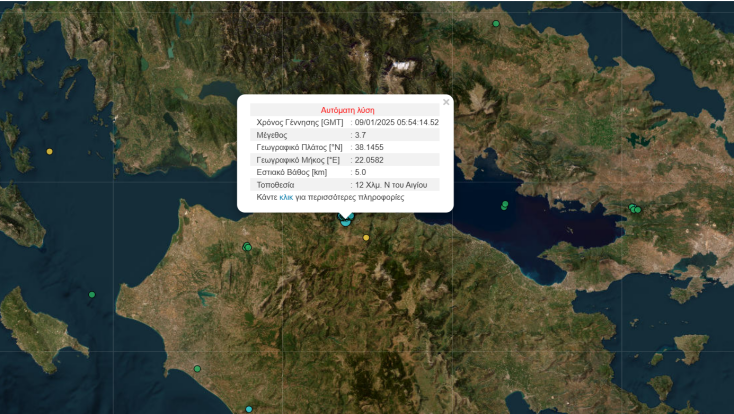
Task: Click the green marker cluster on the eastern gulf shore
Action: (x=634, y=209)
